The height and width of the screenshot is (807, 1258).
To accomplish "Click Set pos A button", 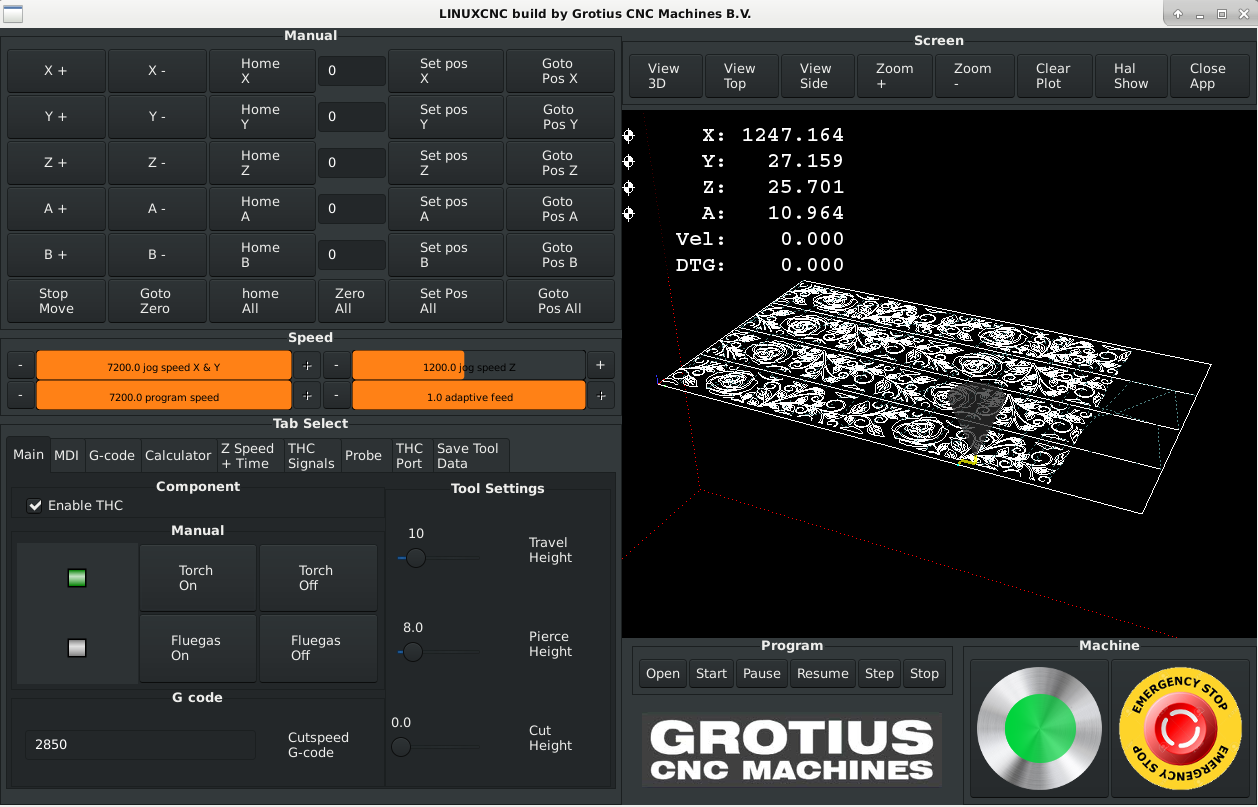I will click(x=444, y=209).
